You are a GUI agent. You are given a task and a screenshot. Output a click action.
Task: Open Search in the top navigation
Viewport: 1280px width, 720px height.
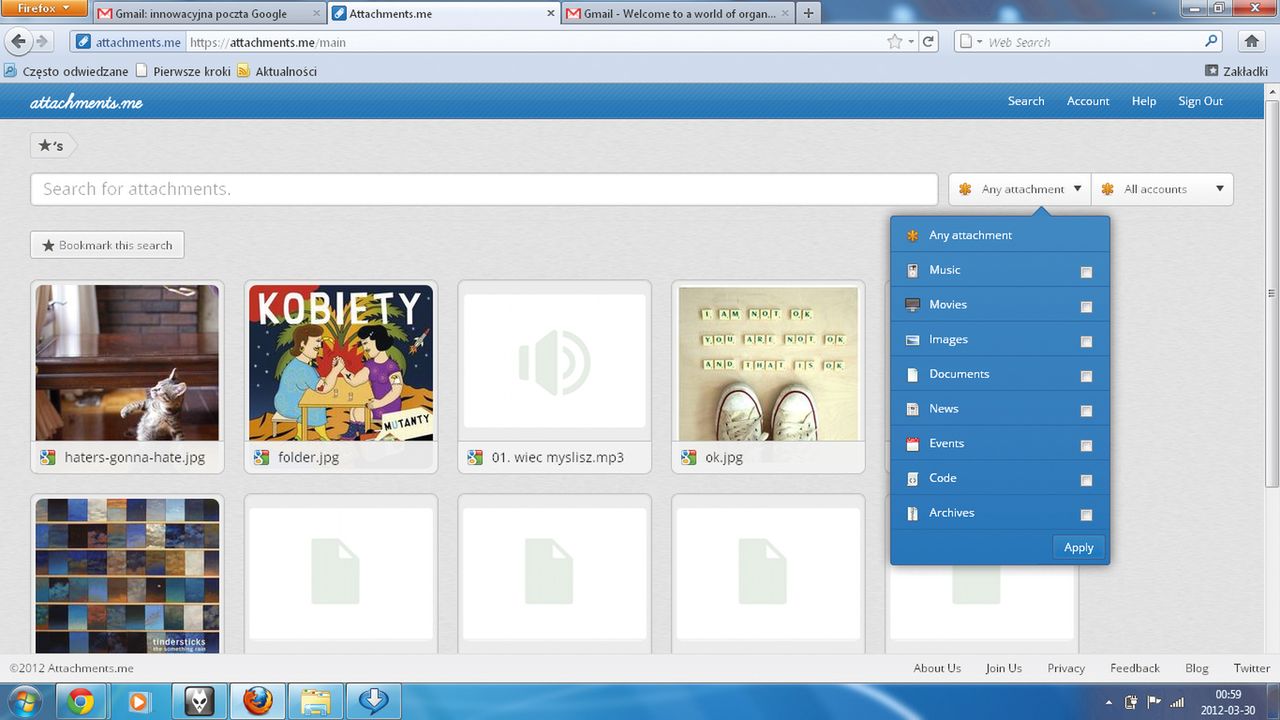pyautogui.click(x=1026, y=101)
